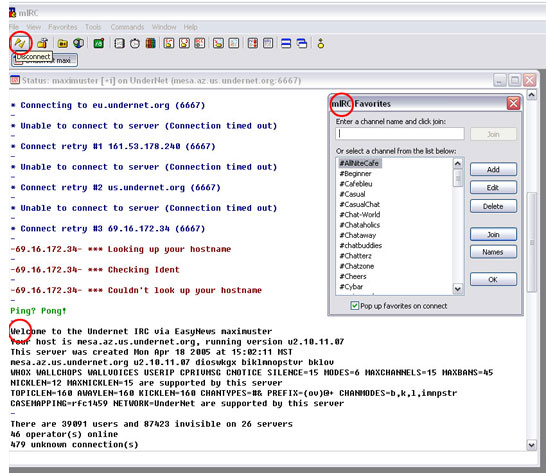Select #CasualChat in the channel list
Image resolution: width=546 pixels, height=473 pixels.
[360, 204]
